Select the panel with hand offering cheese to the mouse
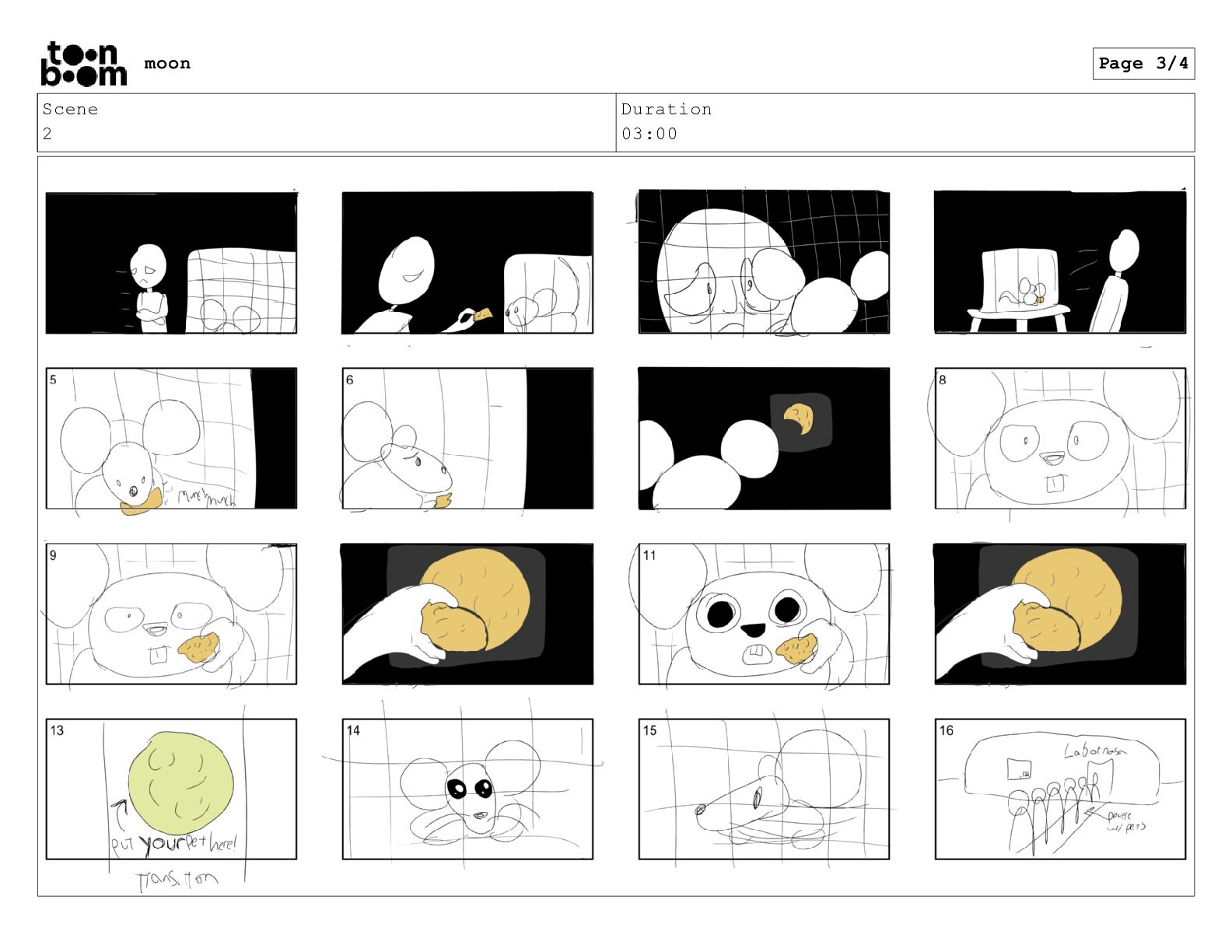The width and height of the screenshot is (1232, 952). [467, 263]
